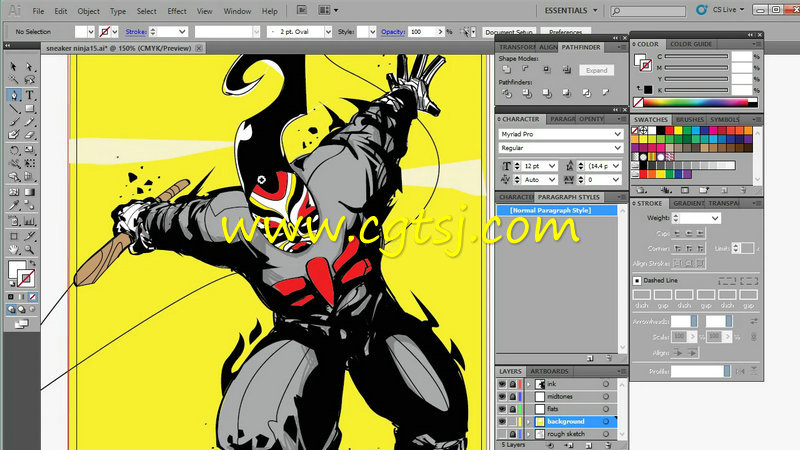
Task: Enable the Dashed Line checkbox
Action: 637,281
